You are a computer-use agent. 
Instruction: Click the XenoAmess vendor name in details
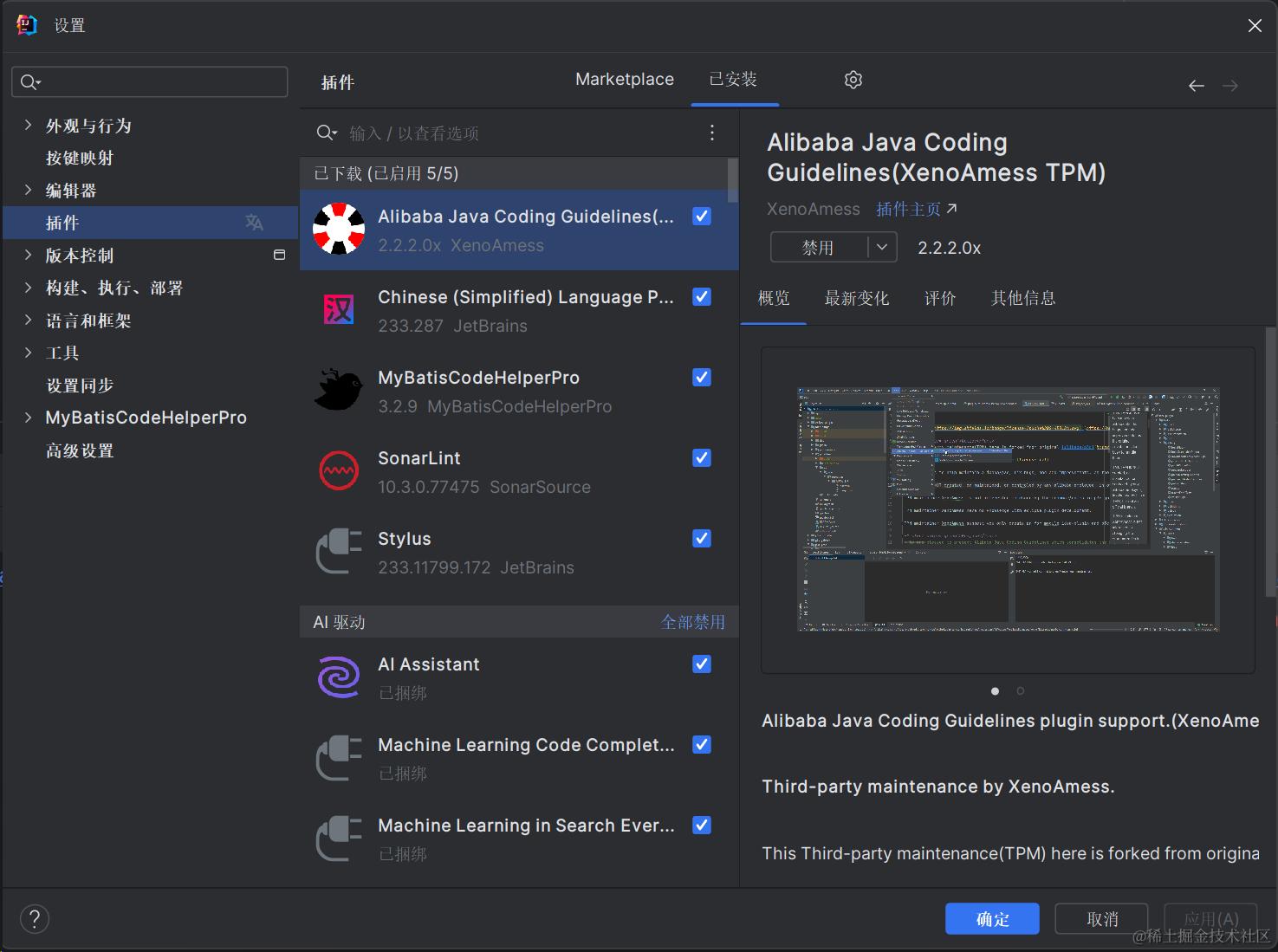point(814,209)
